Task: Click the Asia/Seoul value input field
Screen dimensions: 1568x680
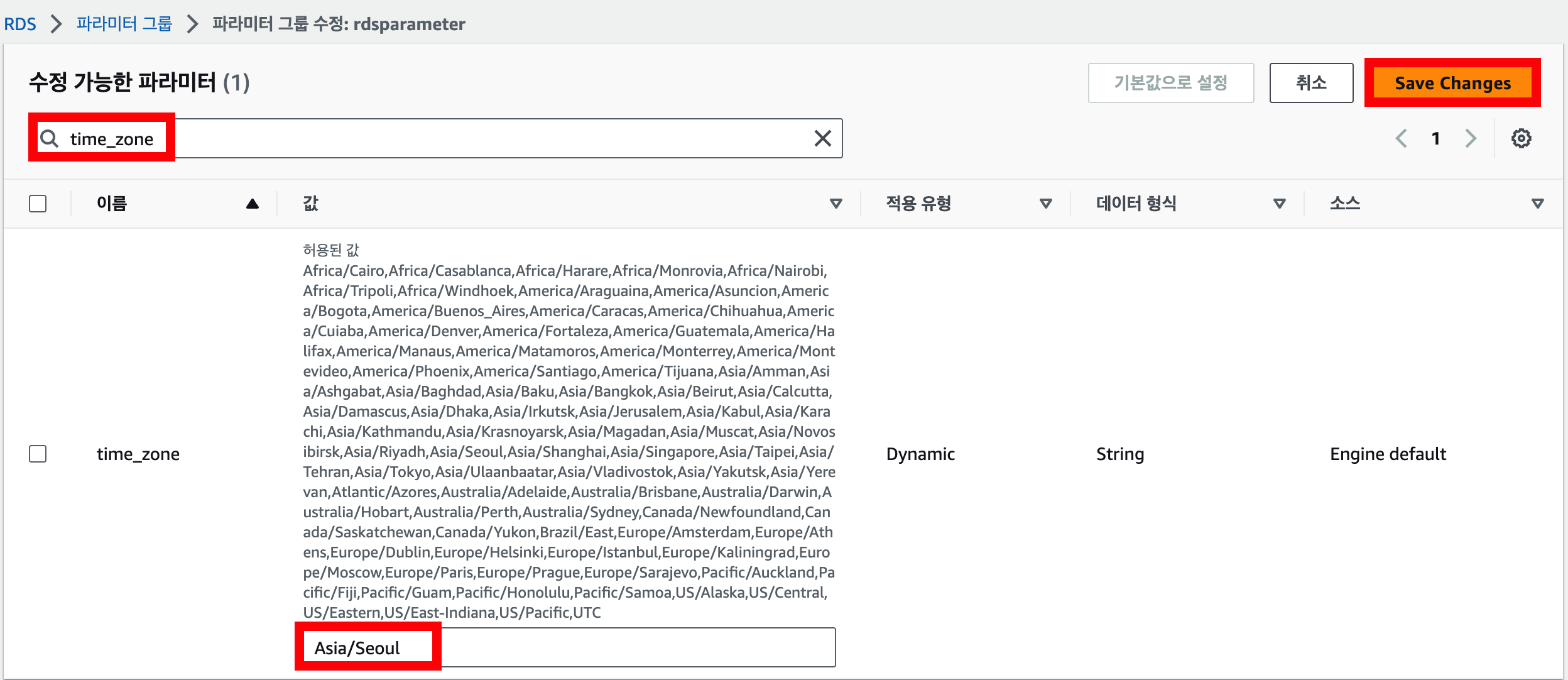Action: (x=565, y=647)
